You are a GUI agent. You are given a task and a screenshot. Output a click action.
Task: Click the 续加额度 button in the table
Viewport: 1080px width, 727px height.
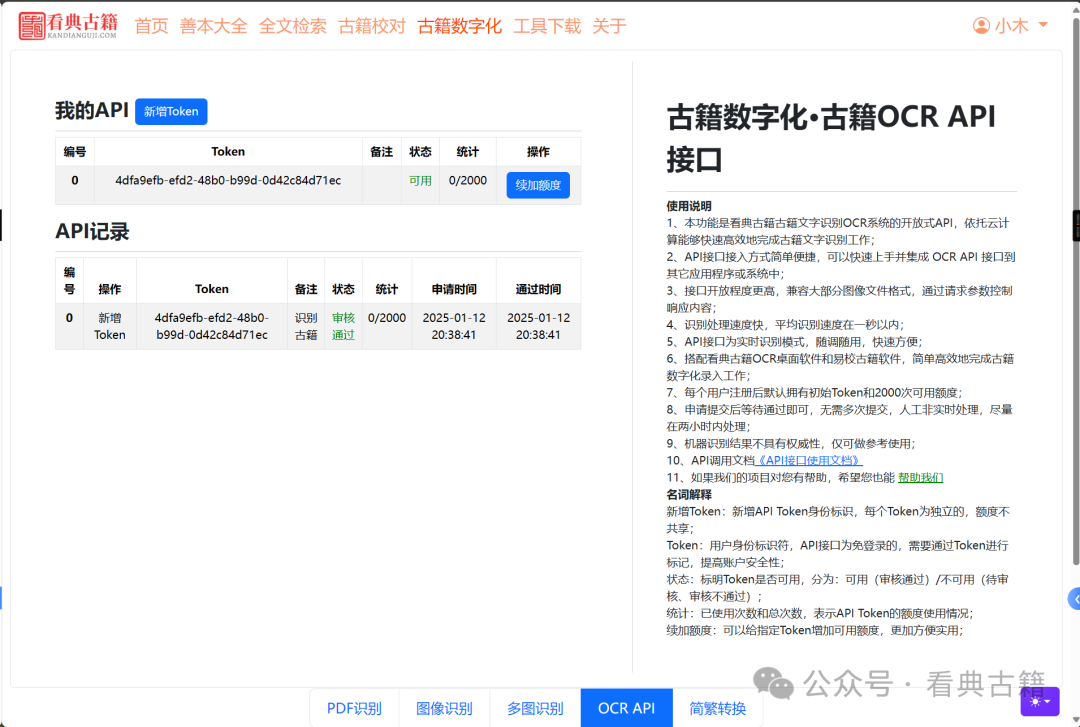click(x=538, y=185)
